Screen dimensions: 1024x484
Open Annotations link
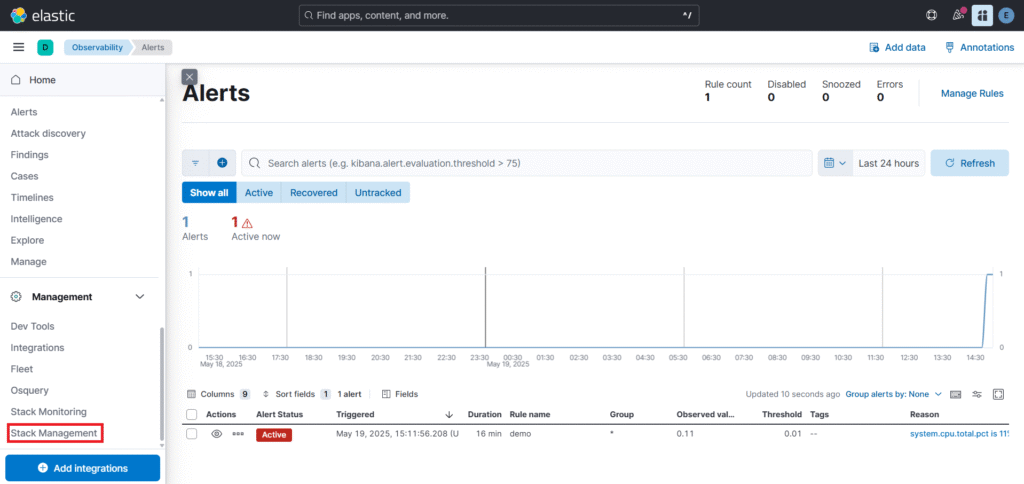[x=980, y=47]
